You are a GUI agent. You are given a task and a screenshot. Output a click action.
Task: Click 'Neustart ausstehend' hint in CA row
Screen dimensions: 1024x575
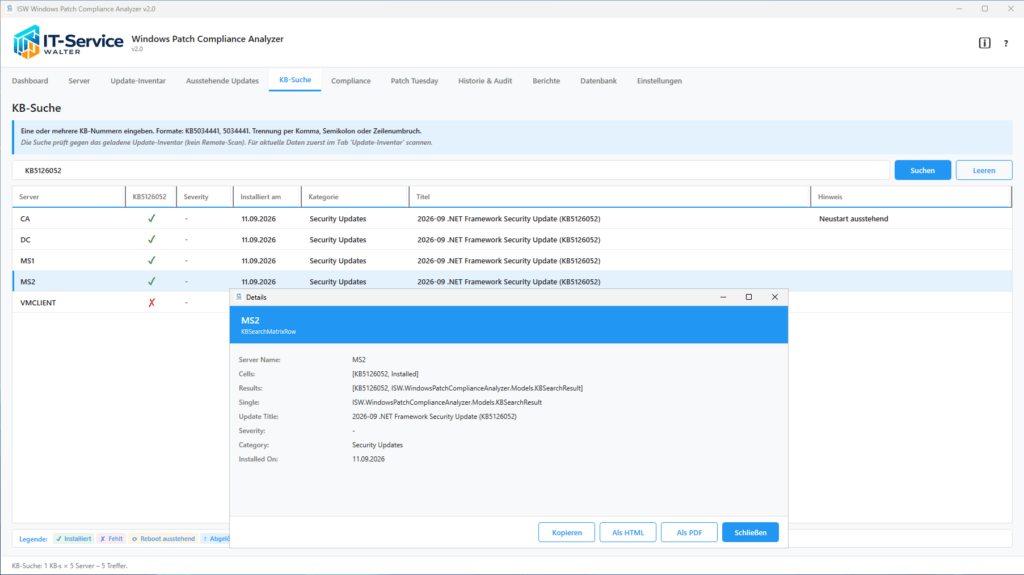pyautogui.click(x=854, y=218)
